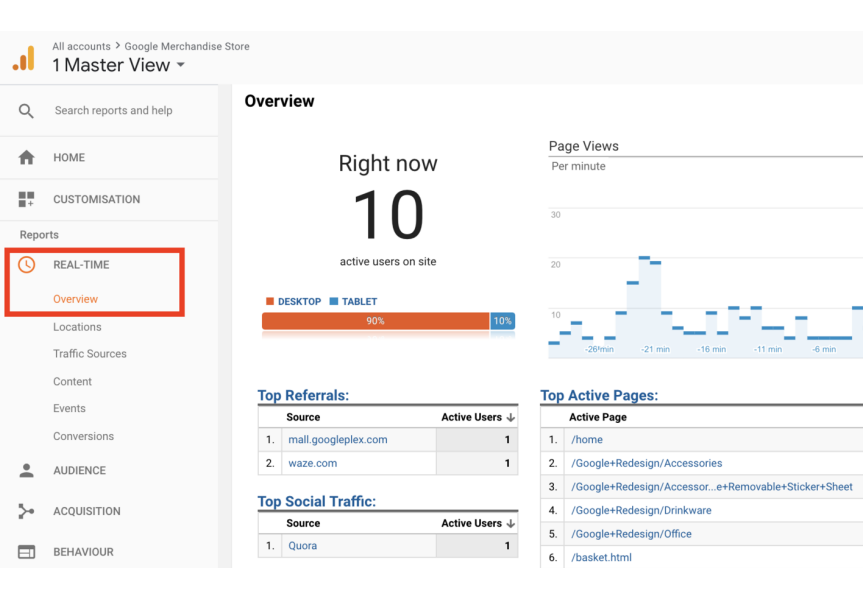Open the CUSTOMISATION menu item
The width and height of the screenshot is (863, 599).
point(96,199)
